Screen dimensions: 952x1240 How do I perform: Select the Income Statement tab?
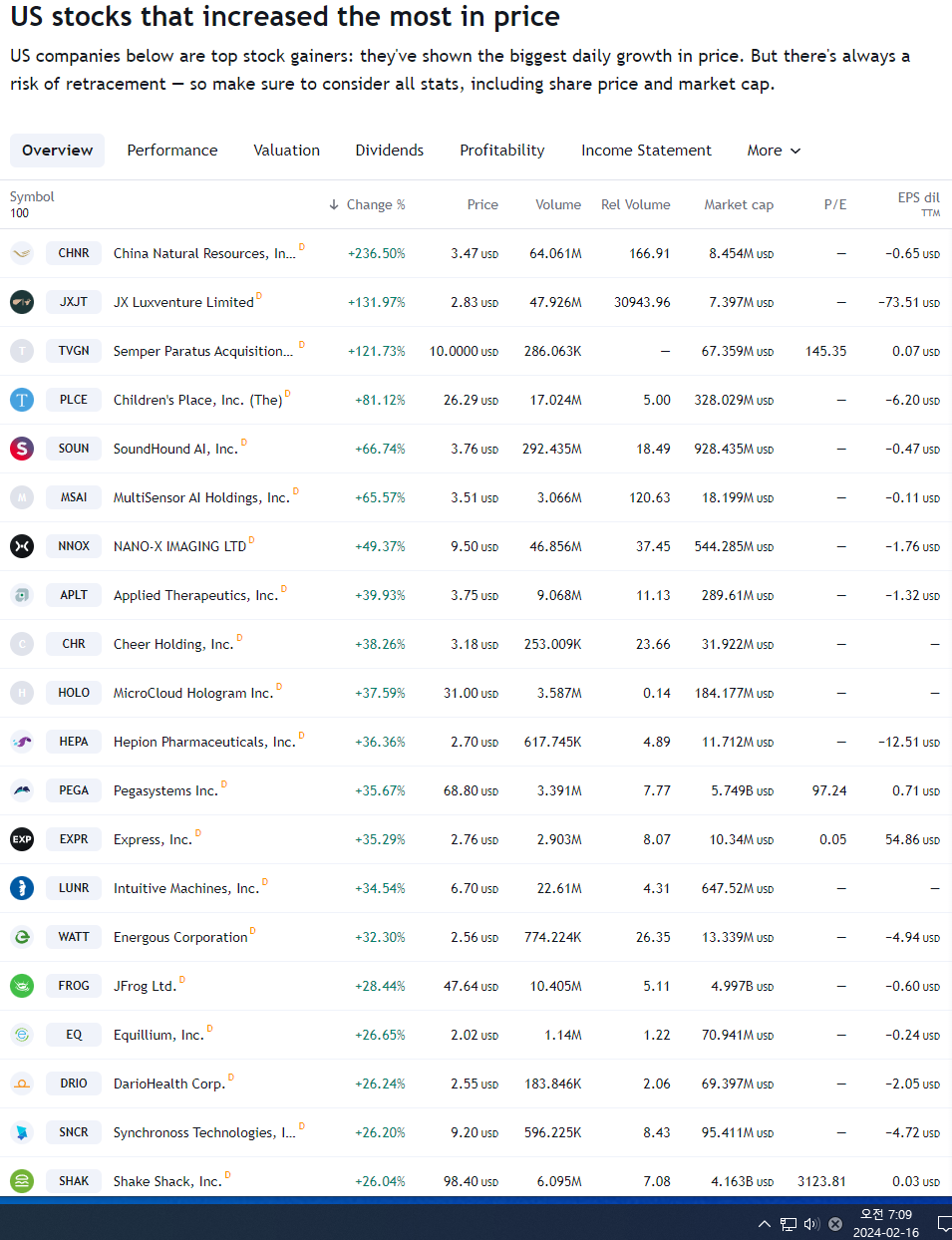click(x=647, y=151)
